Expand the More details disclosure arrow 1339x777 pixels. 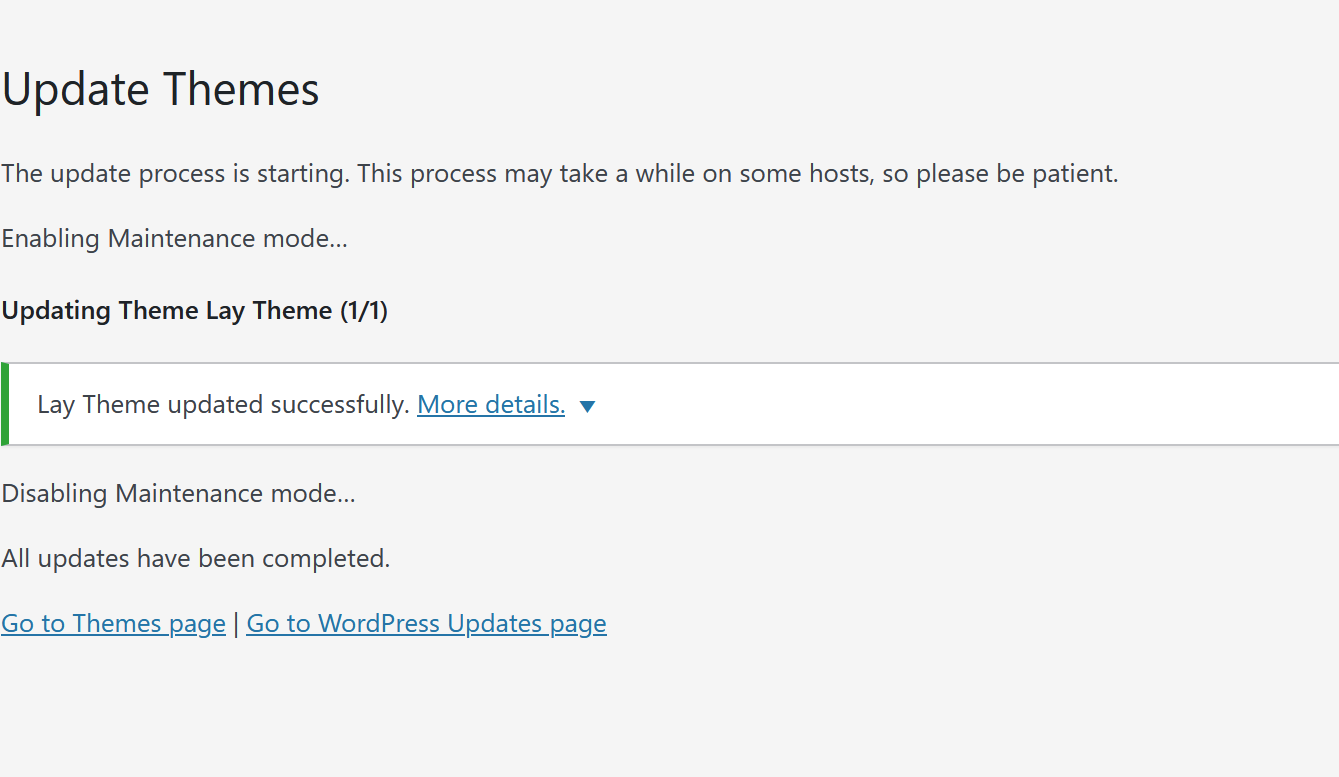click(x=588, y=406)
